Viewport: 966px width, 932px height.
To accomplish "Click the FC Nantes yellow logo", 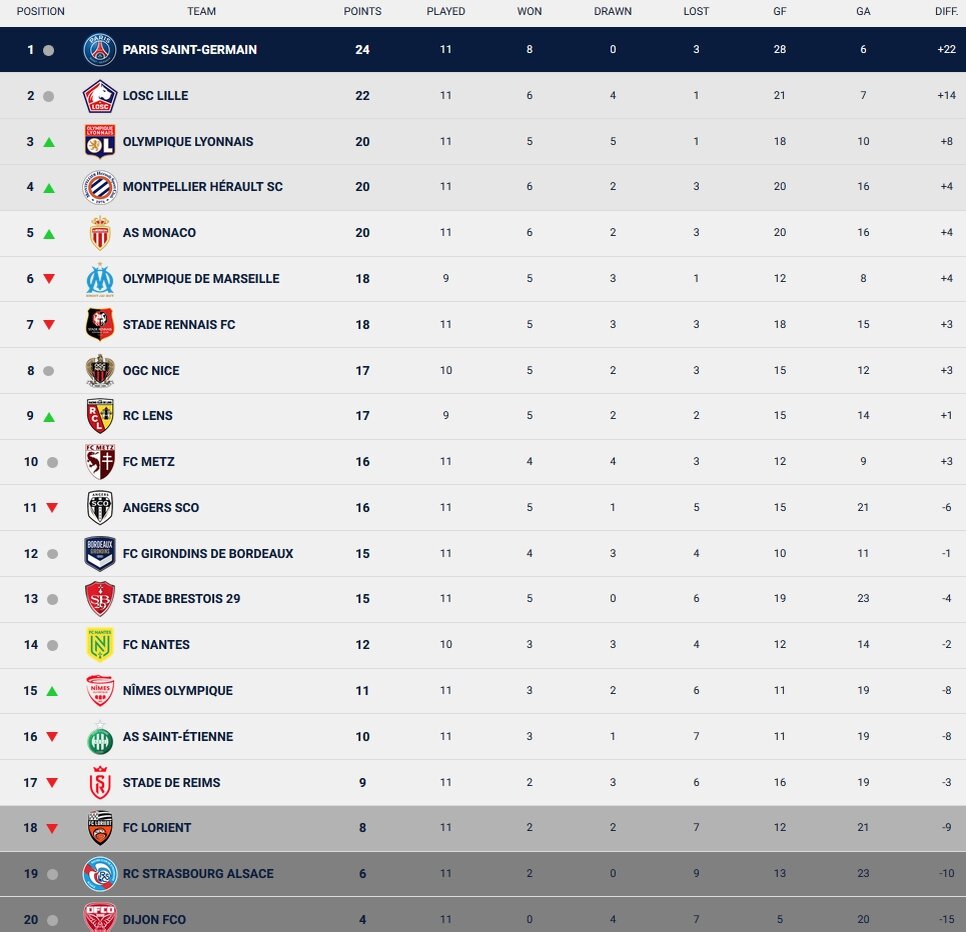I will (100, 645).
